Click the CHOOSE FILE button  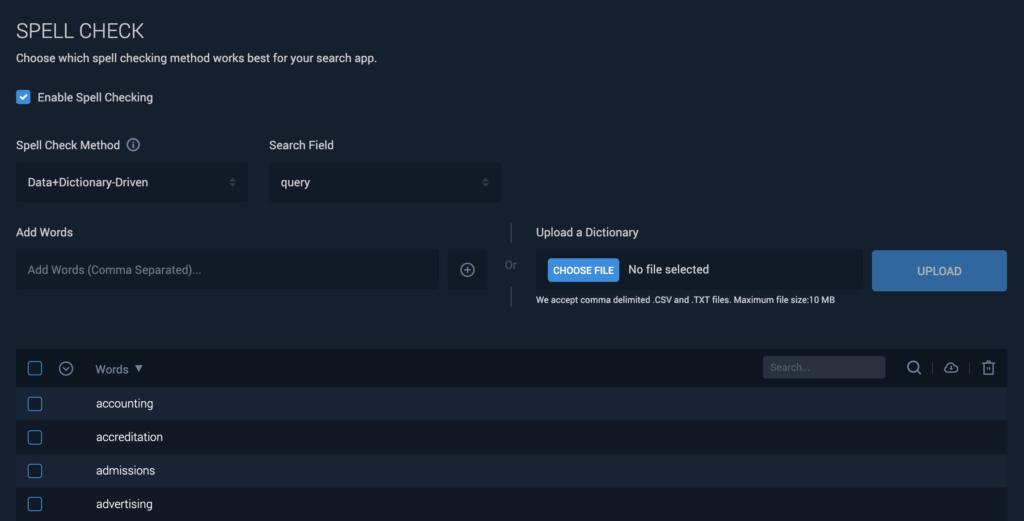tap(583, 270)
